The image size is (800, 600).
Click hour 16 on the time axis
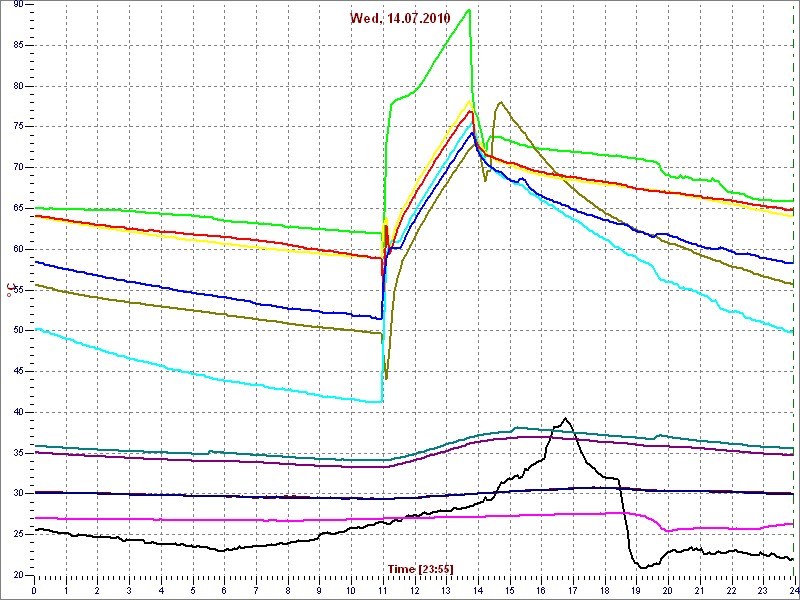click(x=540, y=590)
